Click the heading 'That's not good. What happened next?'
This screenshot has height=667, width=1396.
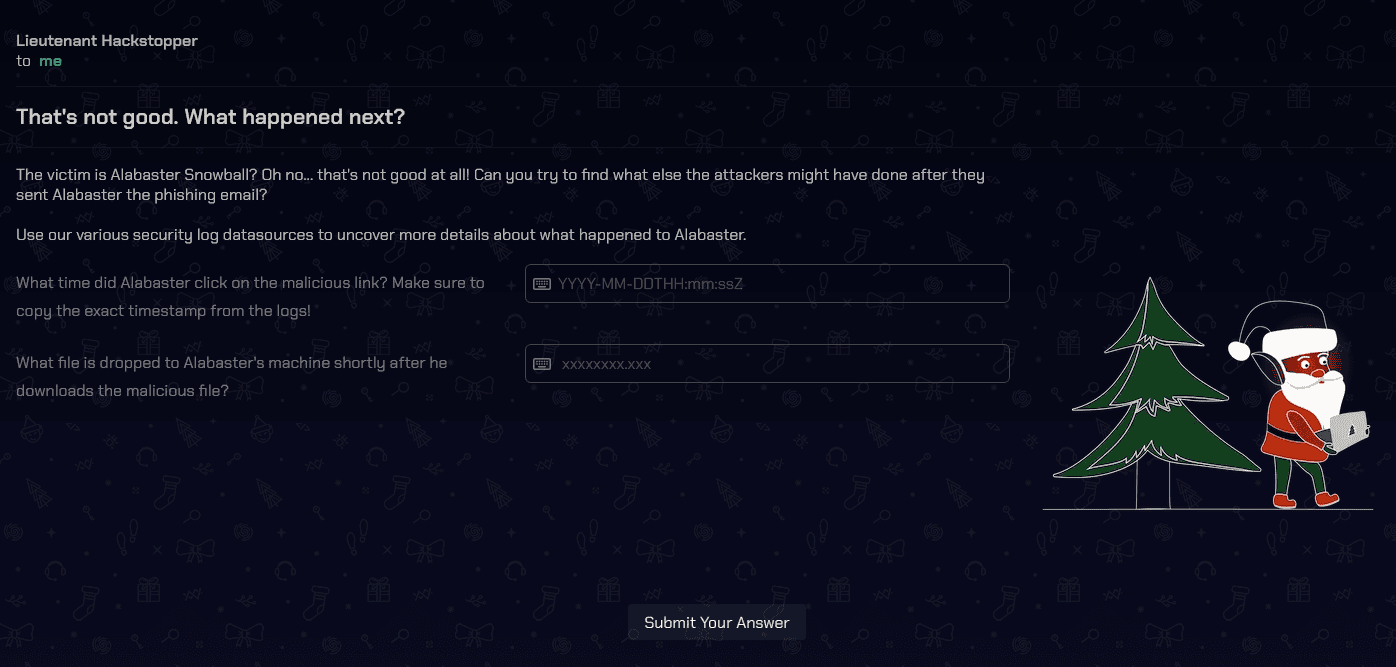point(211,117)
